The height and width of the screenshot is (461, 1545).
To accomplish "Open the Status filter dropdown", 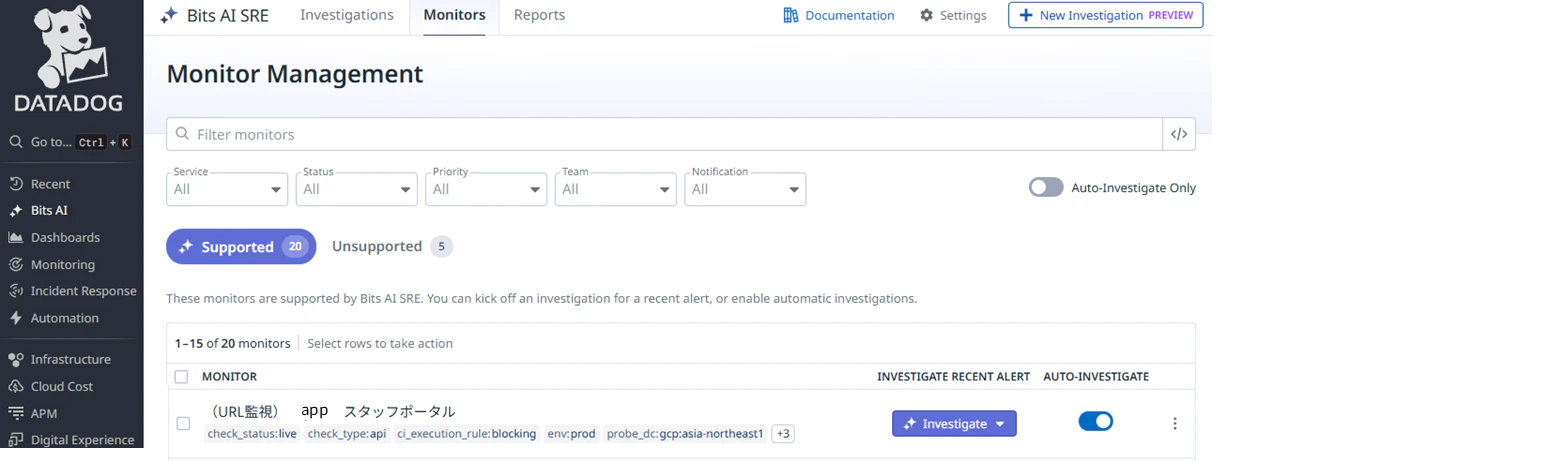I will point(357,189).
